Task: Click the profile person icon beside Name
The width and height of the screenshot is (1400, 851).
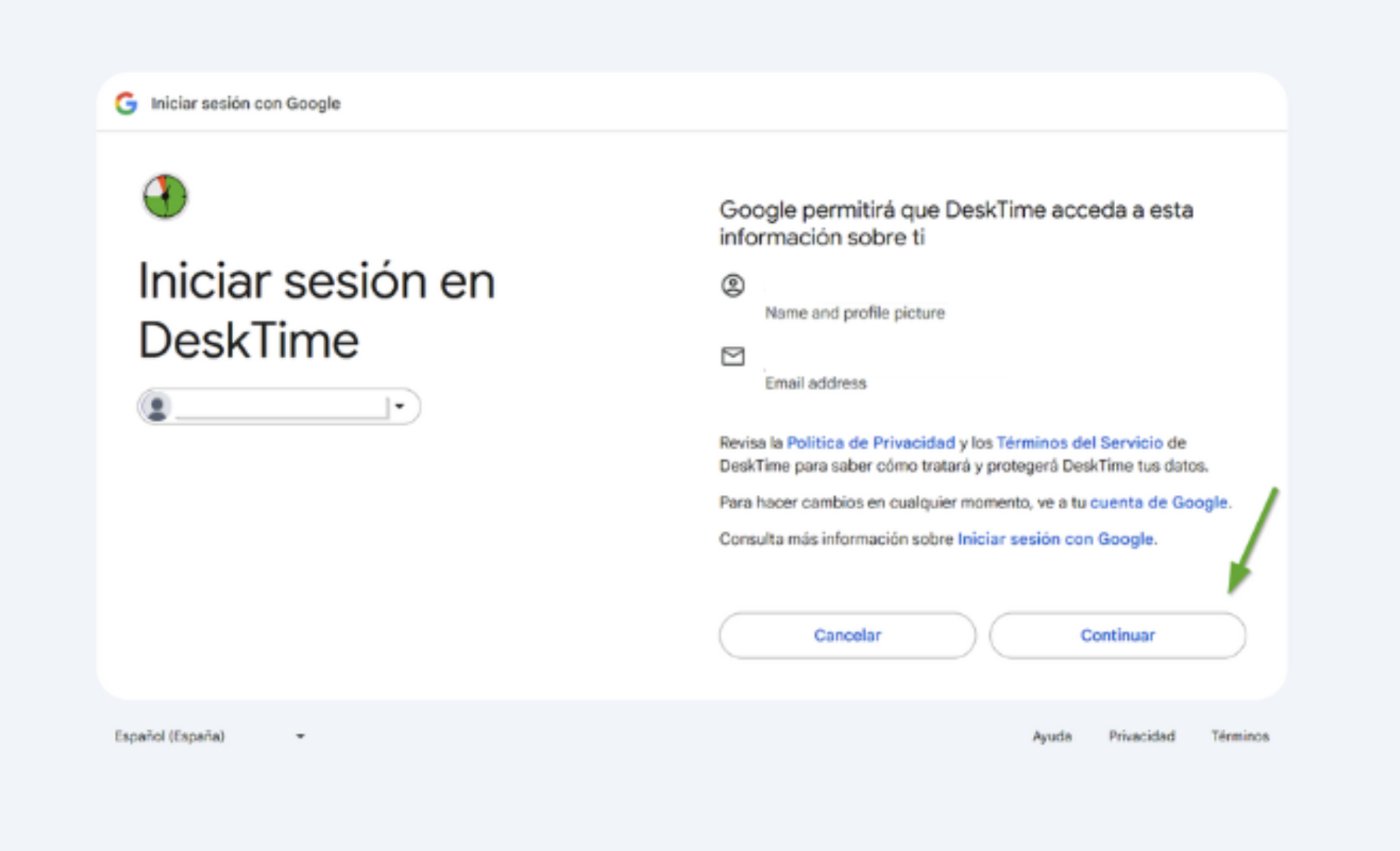Action: pos(732,286)
